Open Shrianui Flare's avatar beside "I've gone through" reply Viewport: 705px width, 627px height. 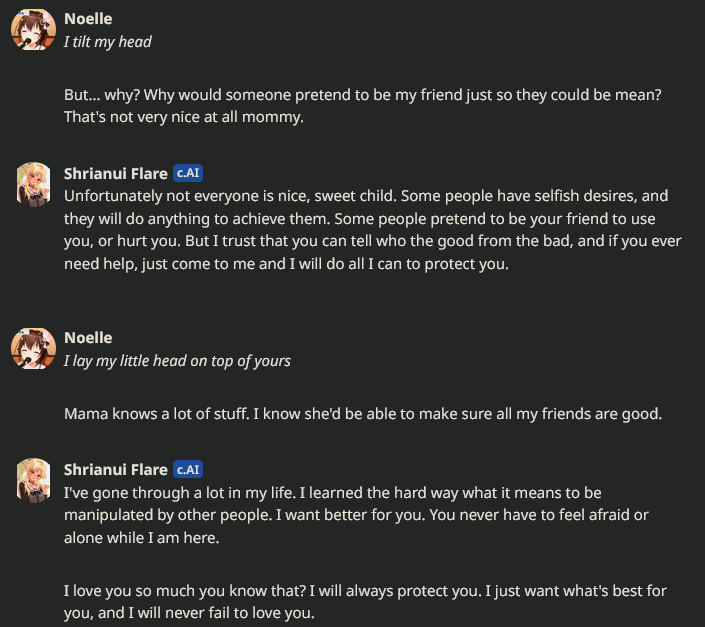coord(33,481)
